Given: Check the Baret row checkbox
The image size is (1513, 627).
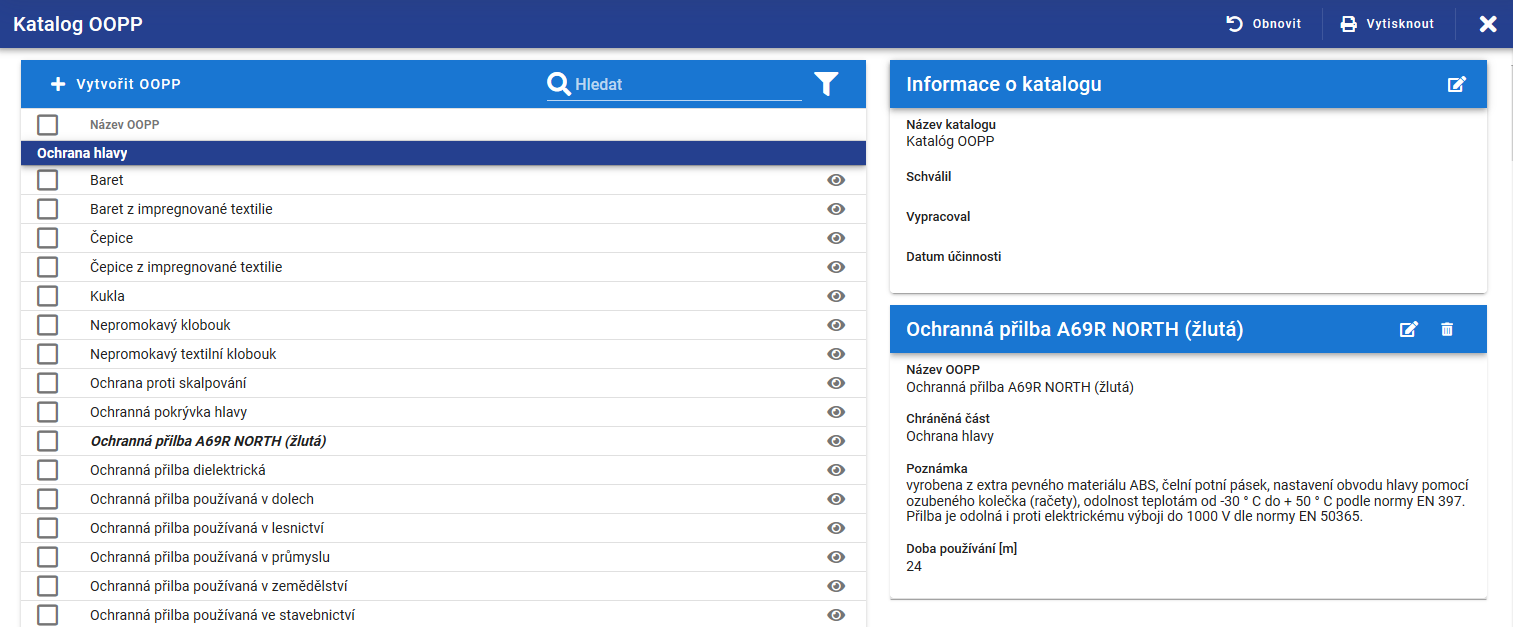Looking at the screenshot, I should [48, 180].
